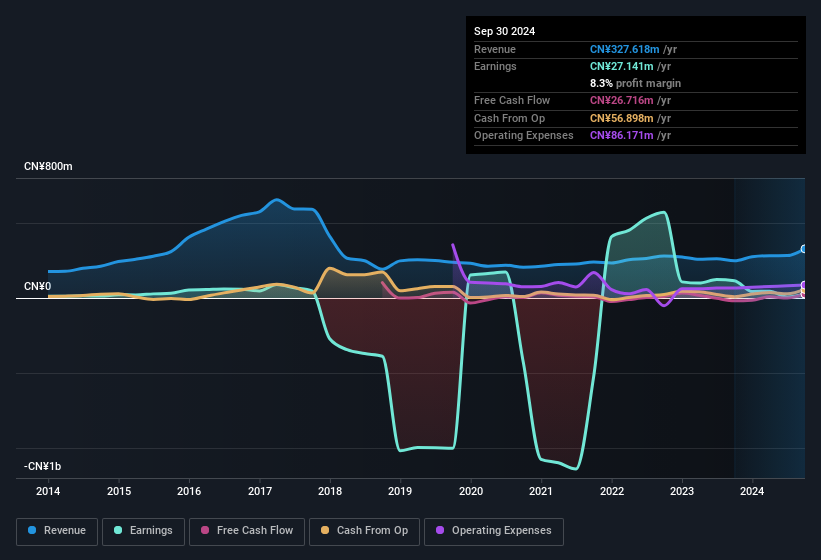Click the 2016 x-axis year label
The image size is (821, 560).
pyautogui.click(x=189, y=491)
